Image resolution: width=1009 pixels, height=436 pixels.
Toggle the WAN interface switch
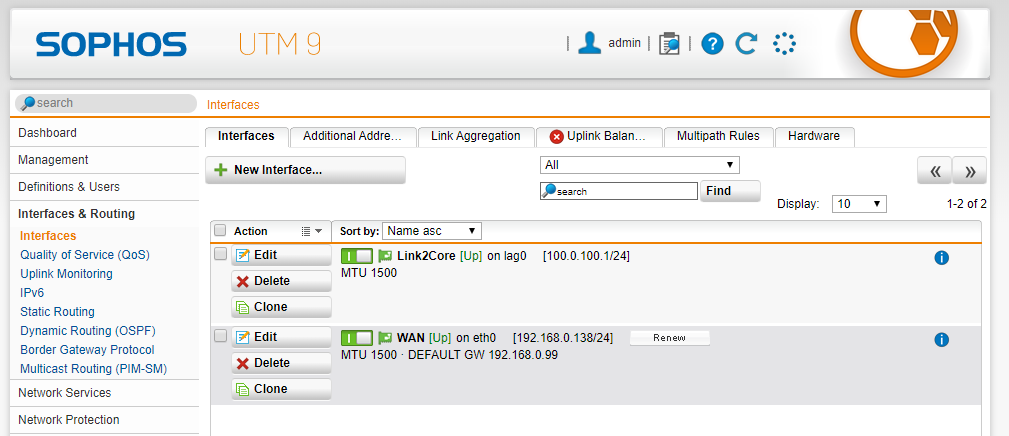[x=357, y=338]
